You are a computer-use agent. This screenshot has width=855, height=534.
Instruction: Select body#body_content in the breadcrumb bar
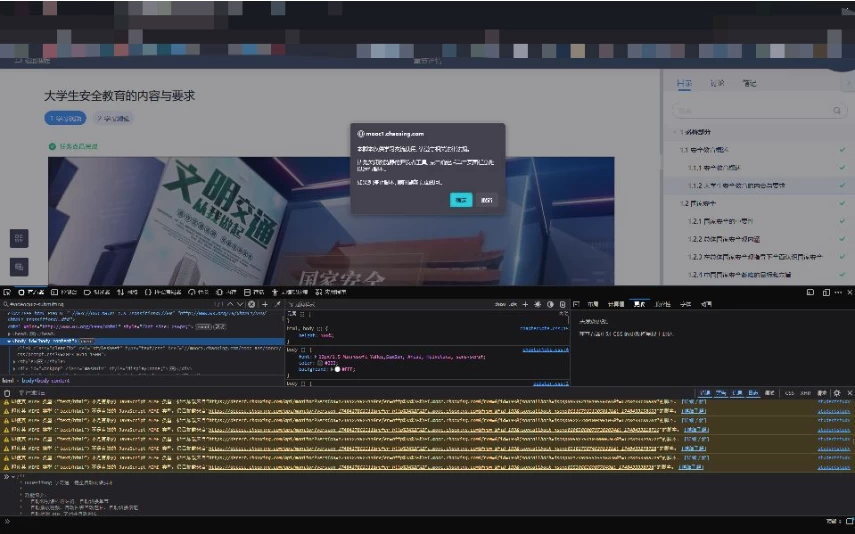(46, 380)
